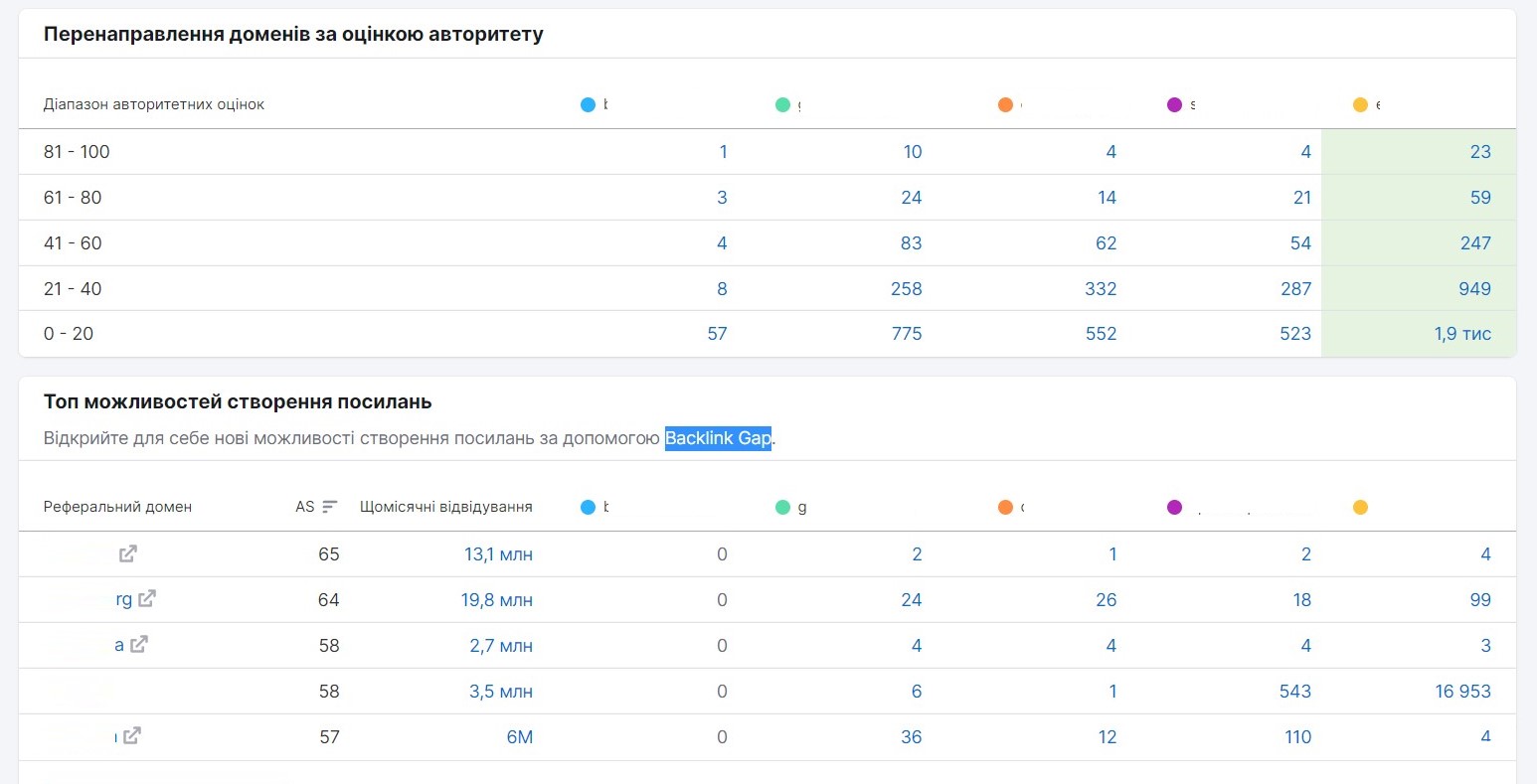The width and height of the screenshot is (1537, 784).
Task: Open value 18 in 19,8 млн row
Action: click(1301, 600)
